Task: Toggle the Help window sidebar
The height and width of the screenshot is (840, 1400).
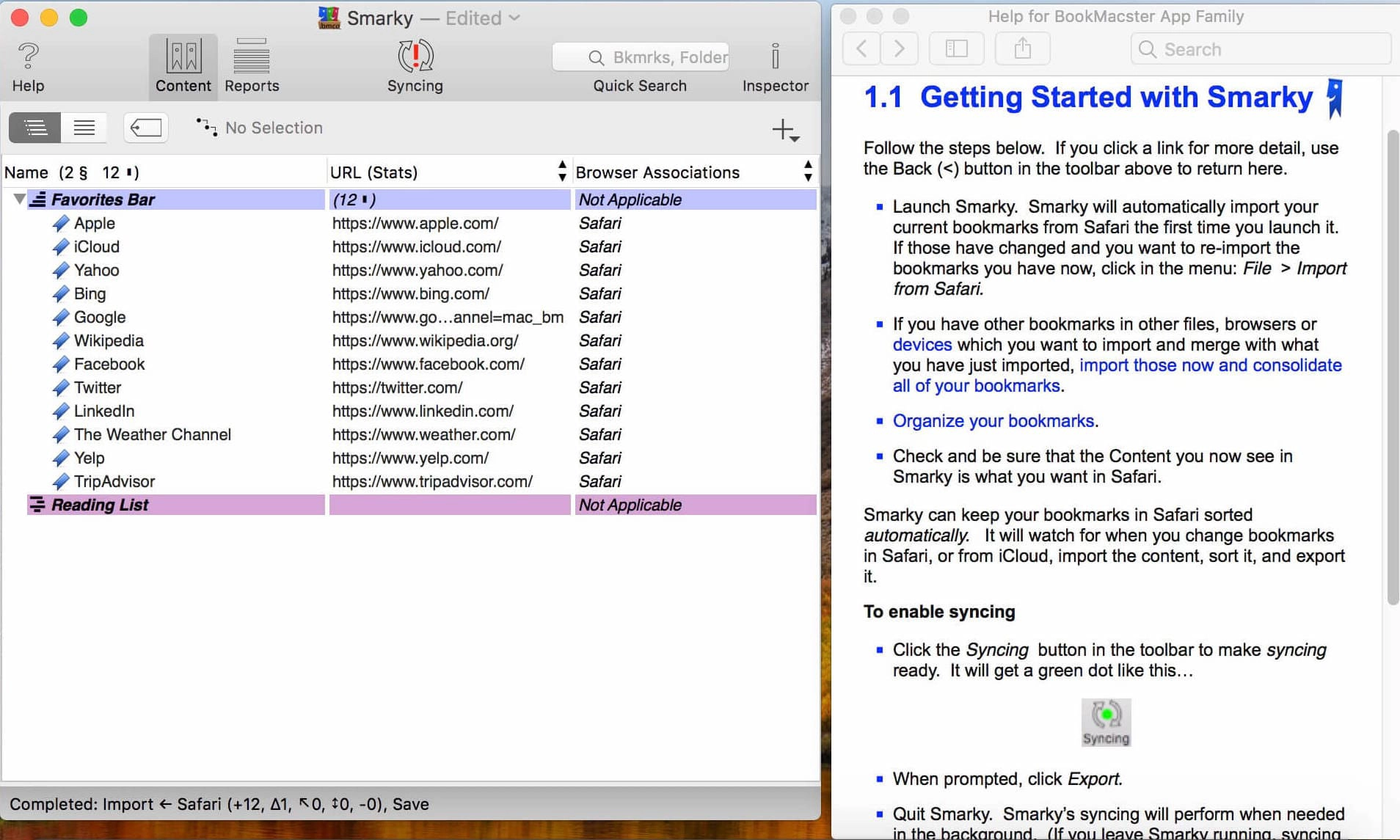Action: click(x=956, y=49)
